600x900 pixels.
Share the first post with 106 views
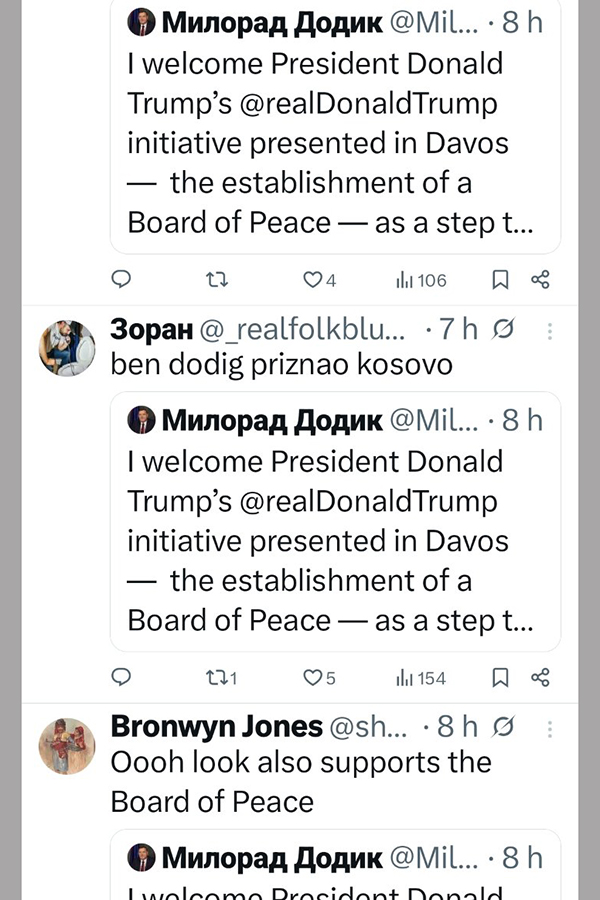pyautogui.click(x=540, y=280)
